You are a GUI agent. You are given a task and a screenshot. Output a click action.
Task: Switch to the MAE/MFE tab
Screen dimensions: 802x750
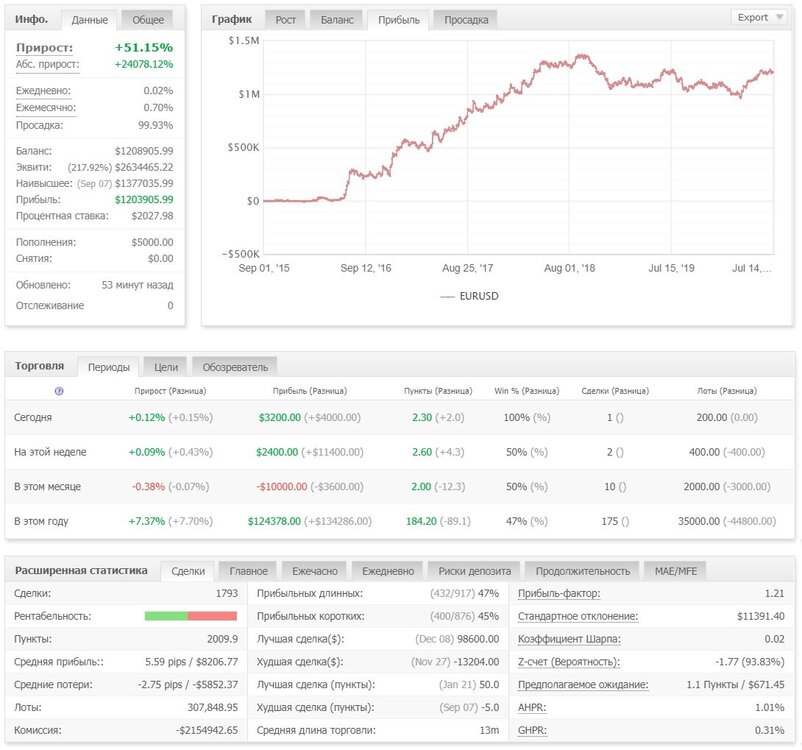(676, 571)
